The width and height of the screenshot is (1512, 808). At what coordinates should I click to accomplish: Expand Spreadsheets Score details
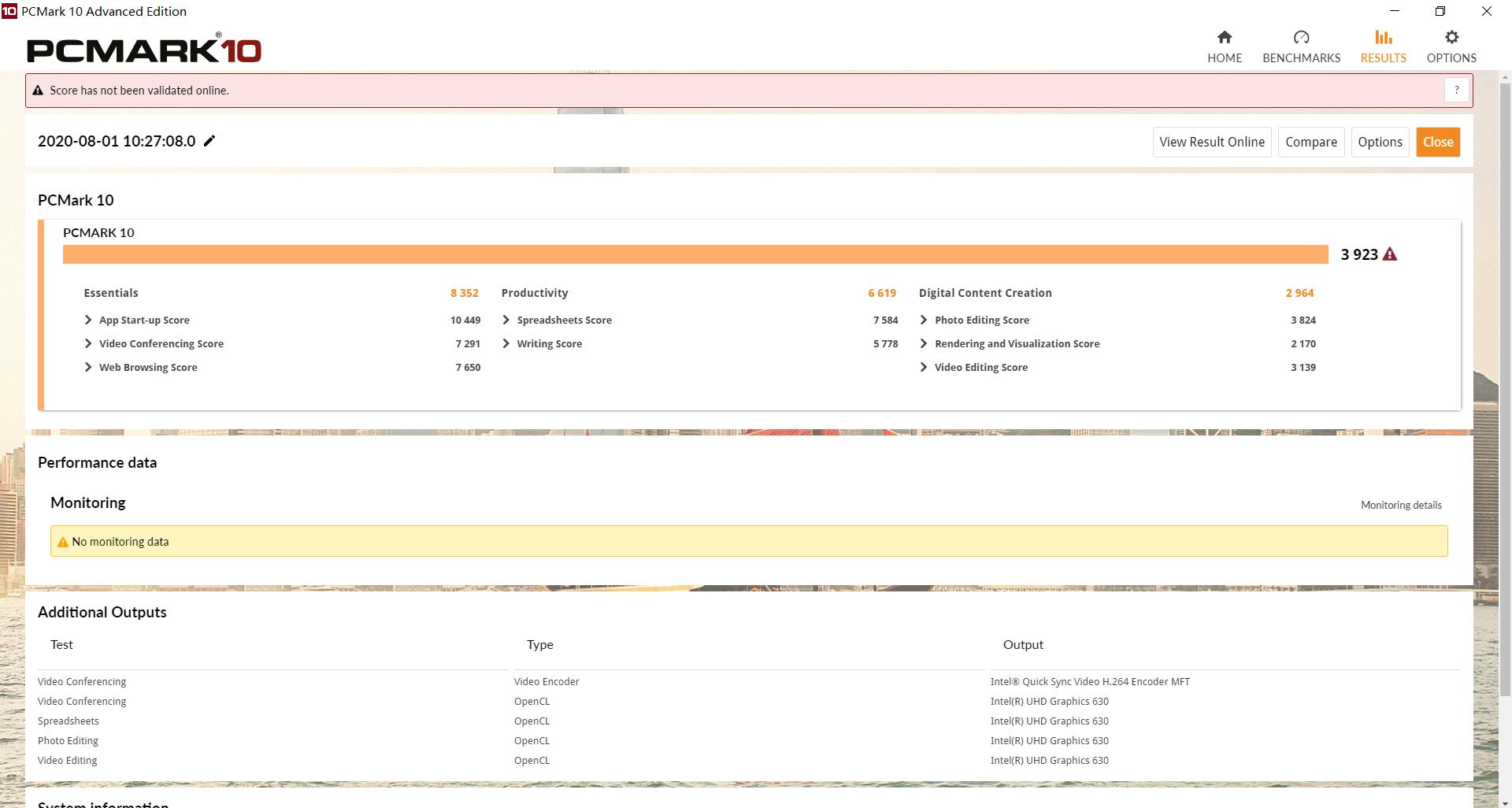coord(506,320)
